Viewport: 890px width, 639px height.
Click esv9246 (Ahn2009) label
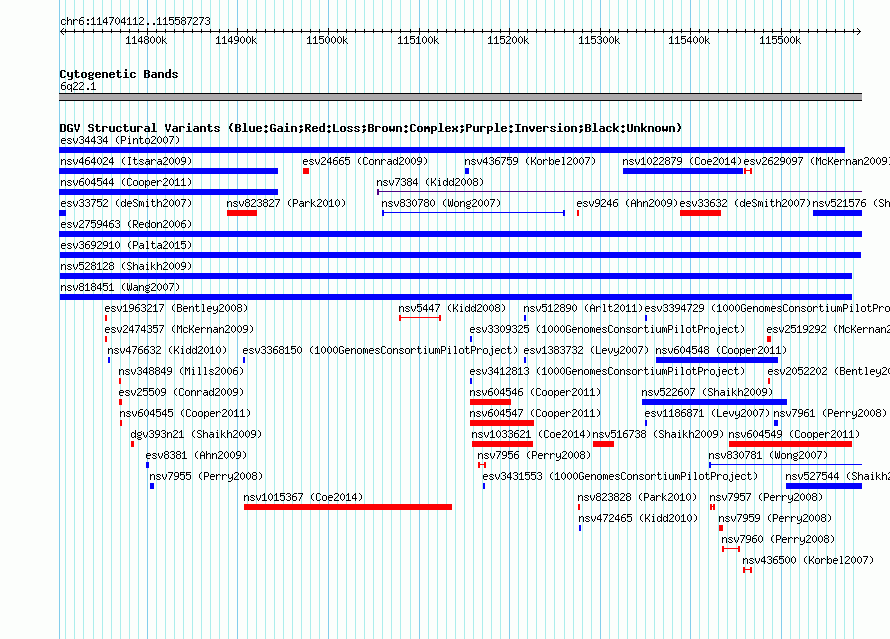pyautogui.click(x=627, y=203)
